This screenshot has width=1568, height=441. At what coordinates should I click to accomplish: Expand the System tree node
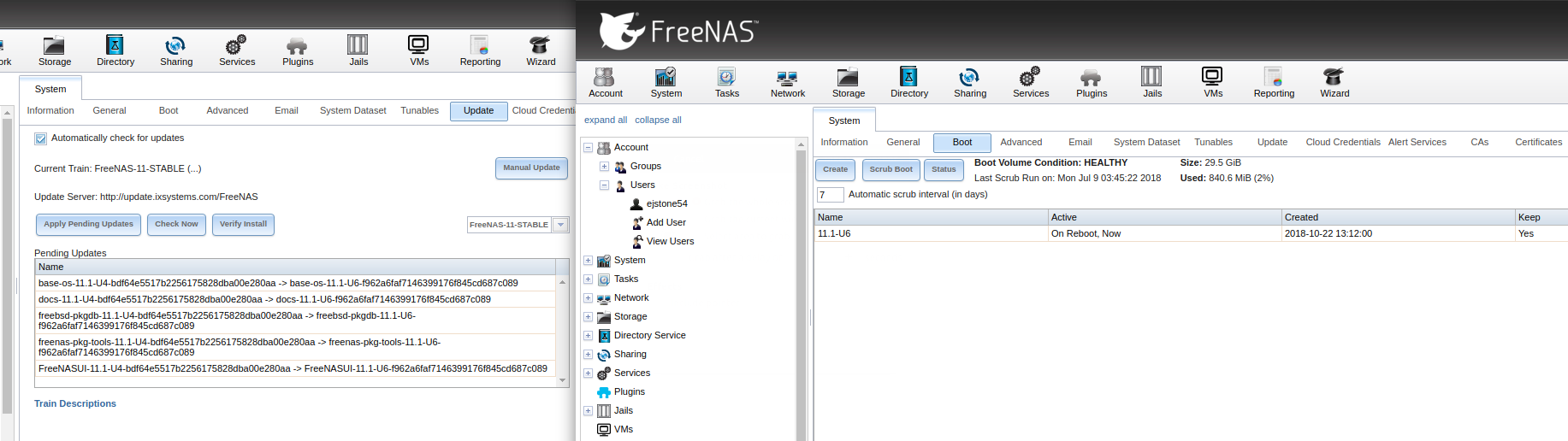coord(588,261)
